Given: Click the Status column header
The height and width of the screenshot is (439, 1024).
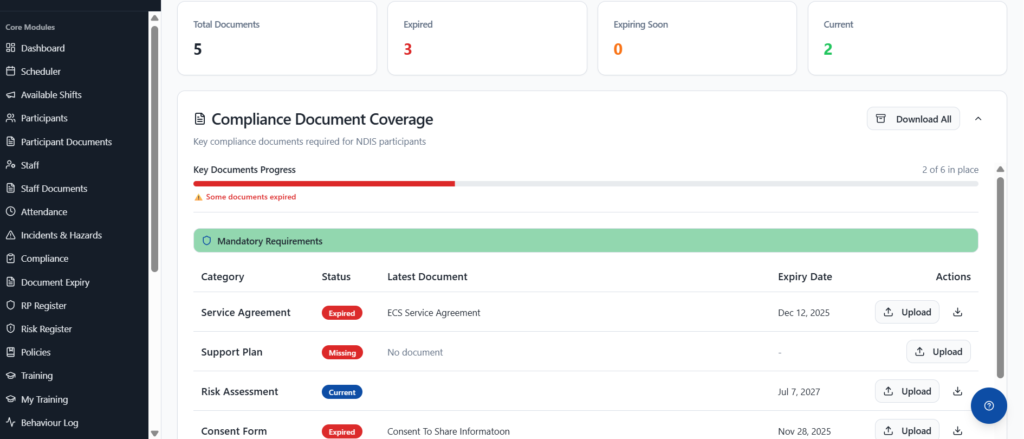Looking at the screenshot, I should pyautogui.click(x=336, y=276).
